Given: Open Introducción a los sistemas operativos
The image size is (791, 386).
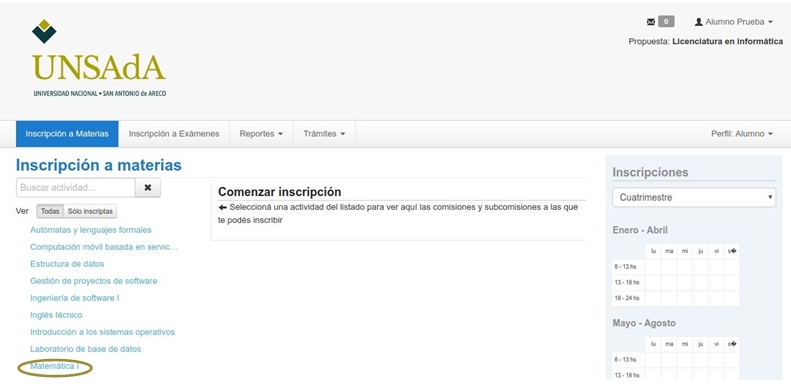Looking at the screenshot, I should pyautogui.click(x=102, y=332).
